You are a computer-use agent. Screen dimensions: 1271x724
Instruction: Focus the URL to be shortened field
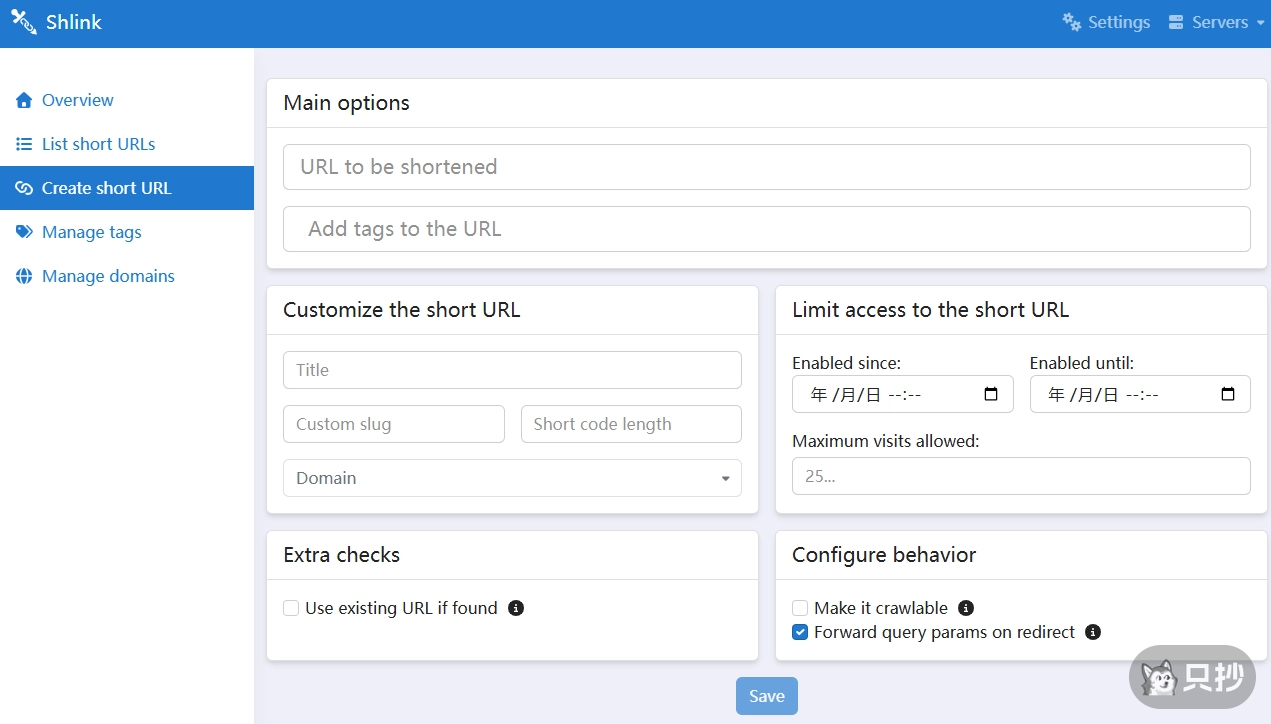(766, 167)
